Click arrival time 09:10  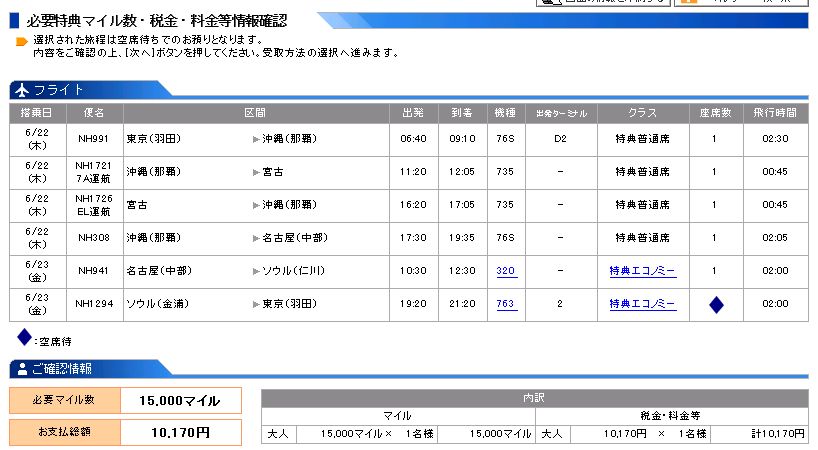pyautogui.click(x=462, y=139)
